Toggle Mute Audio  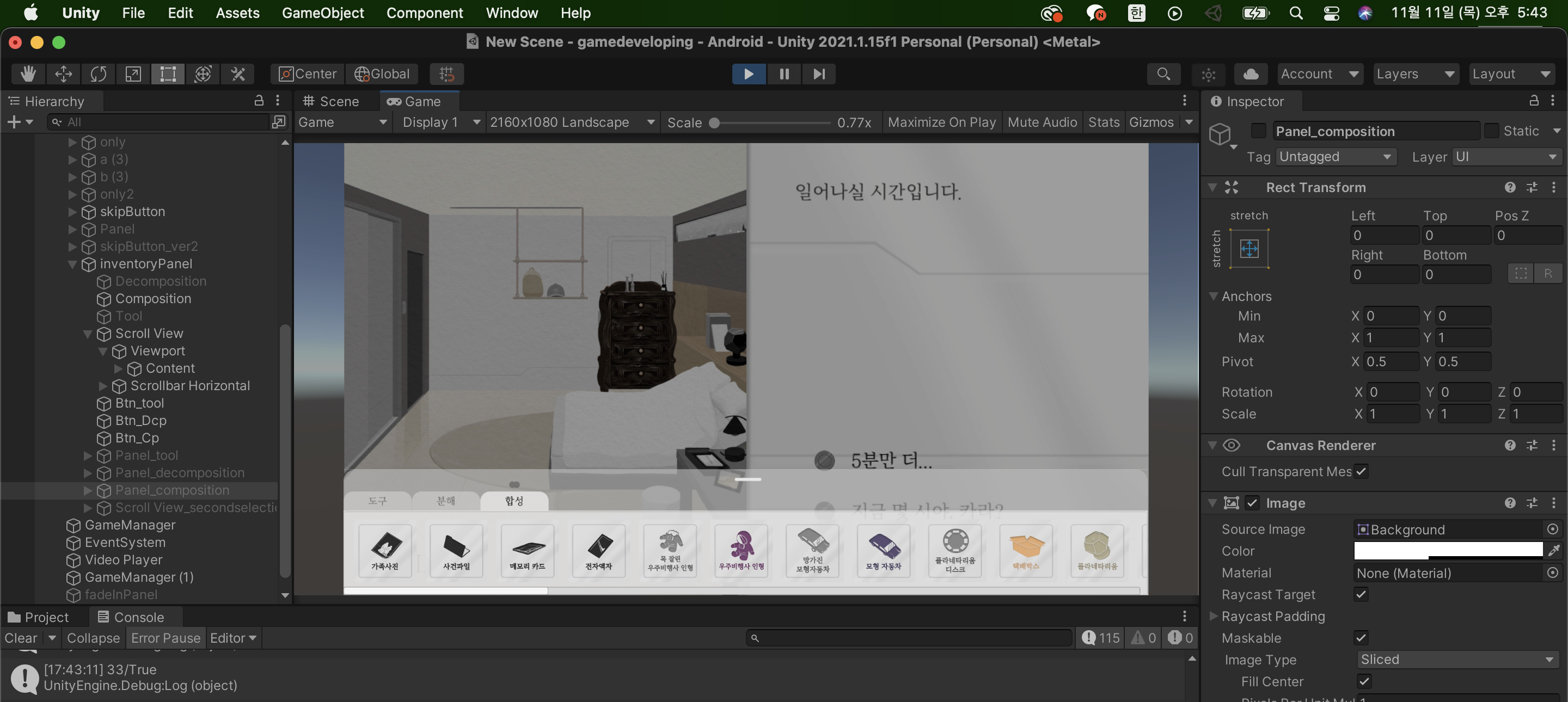[x=1042, y=122]
